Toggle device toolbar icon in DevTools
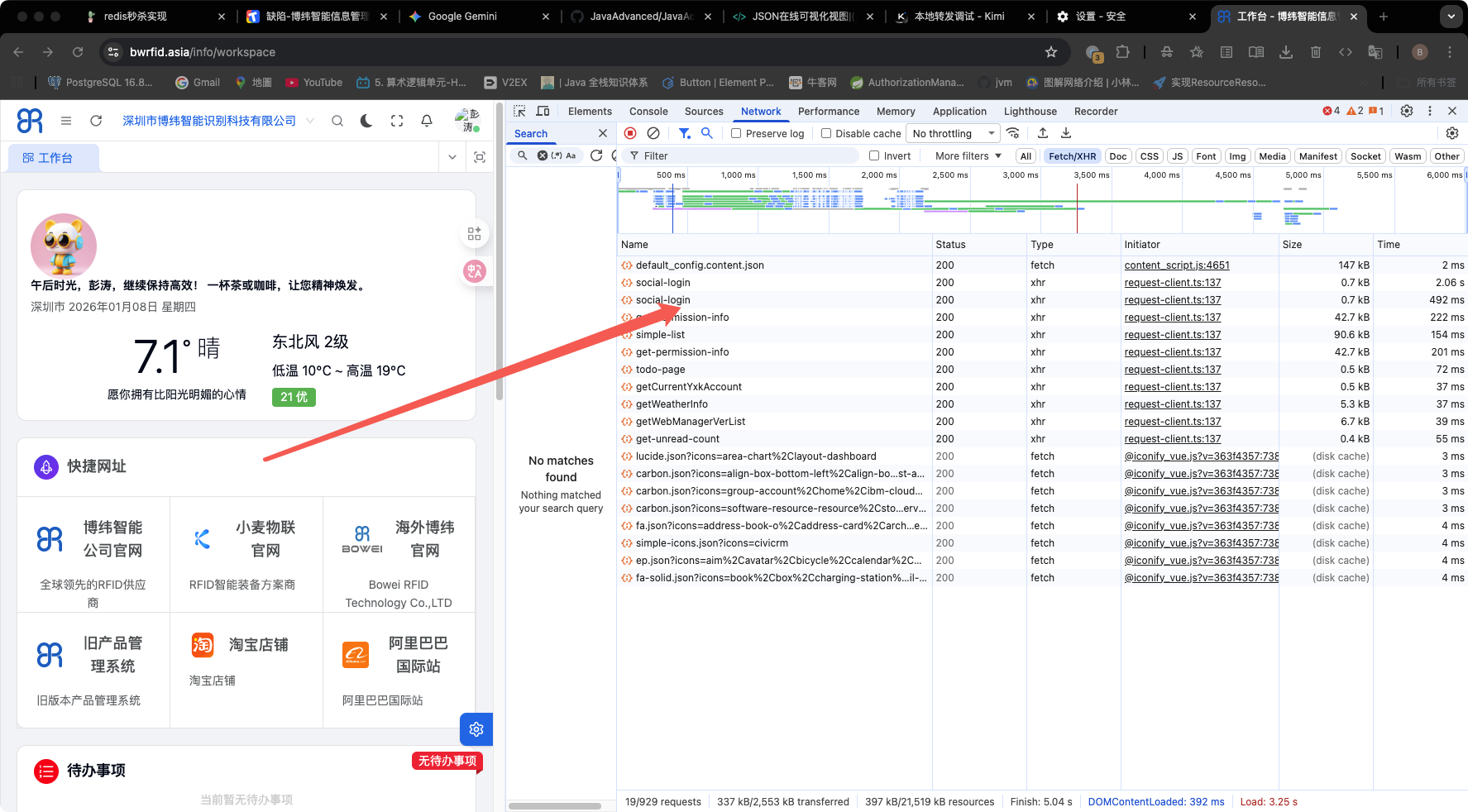The height and width of the screenshot is (812, 1468). pyautogui.click(x=543, y=111)
